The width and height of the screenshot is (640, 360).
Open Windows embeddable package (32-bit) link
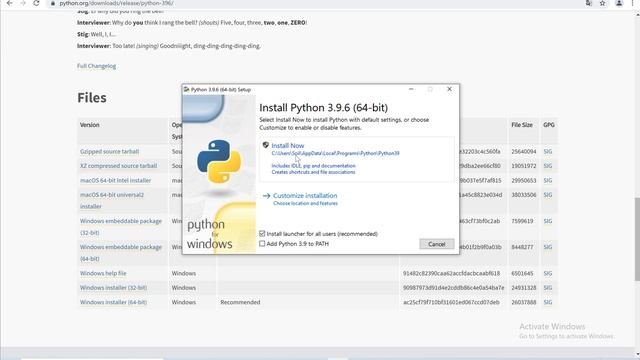click(x=121, y=227)
